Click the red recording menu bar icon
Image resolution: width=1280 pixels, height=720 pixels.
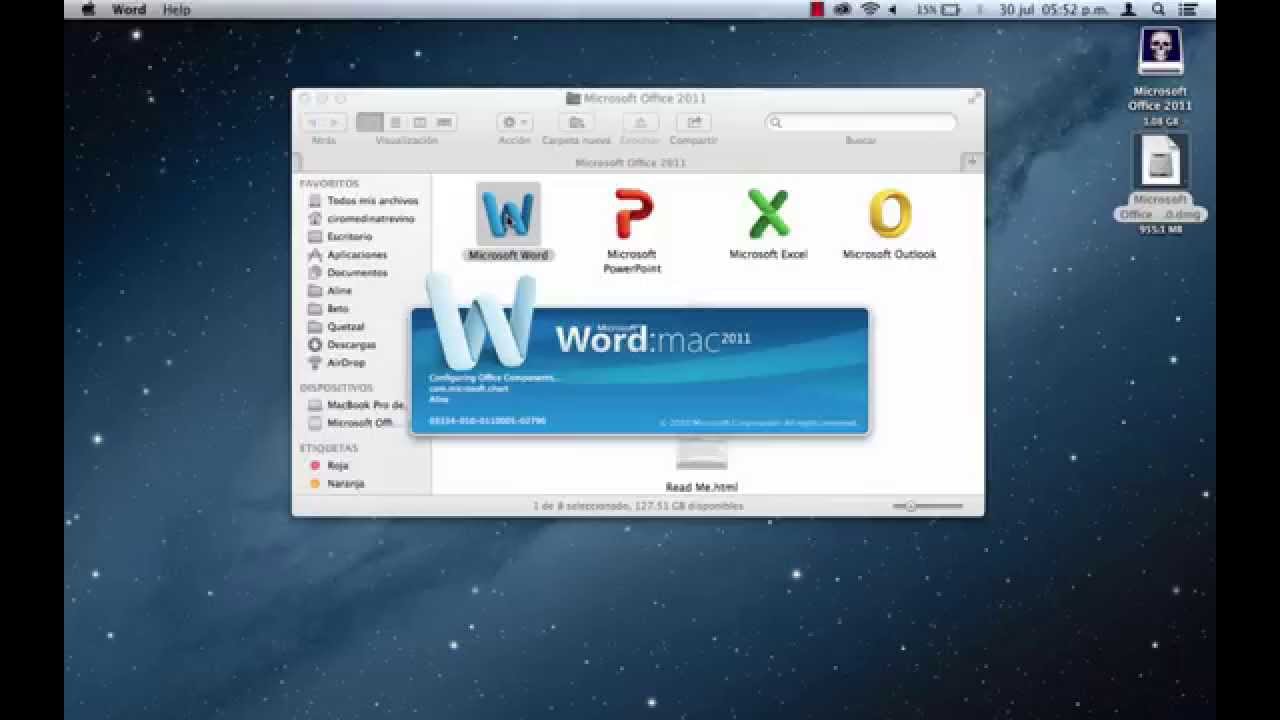coord(817,9)
